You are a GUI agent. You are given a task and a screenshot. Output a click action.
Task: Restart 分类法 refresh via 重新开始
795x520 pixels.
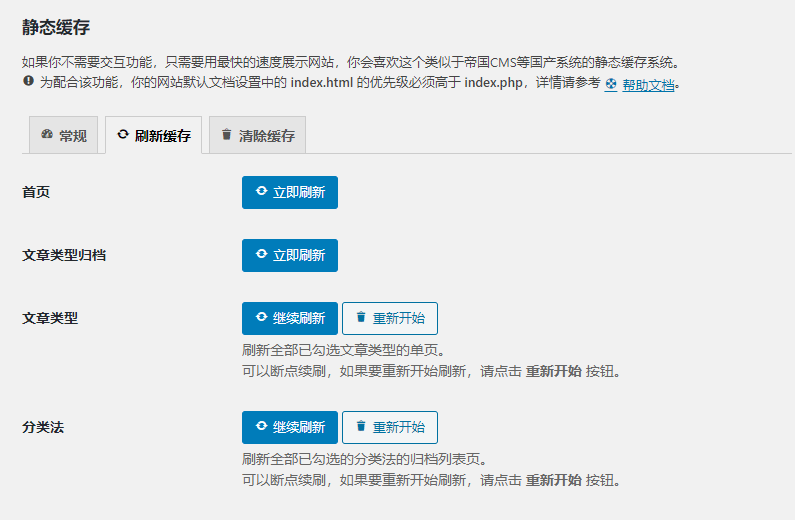click(390, 427)
